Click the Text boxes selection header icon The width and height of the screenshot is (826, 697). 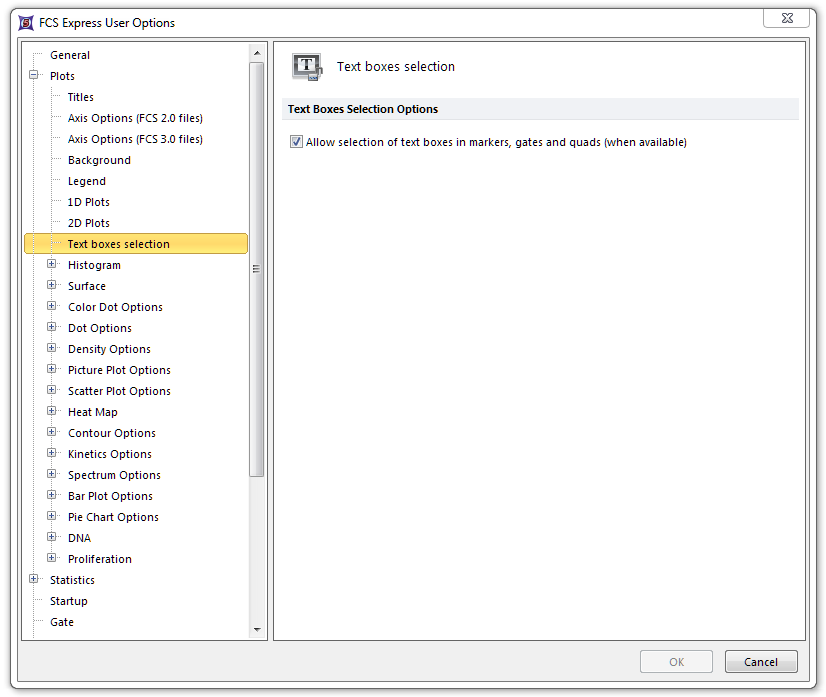pyautogui.click(x=307, y=66)
